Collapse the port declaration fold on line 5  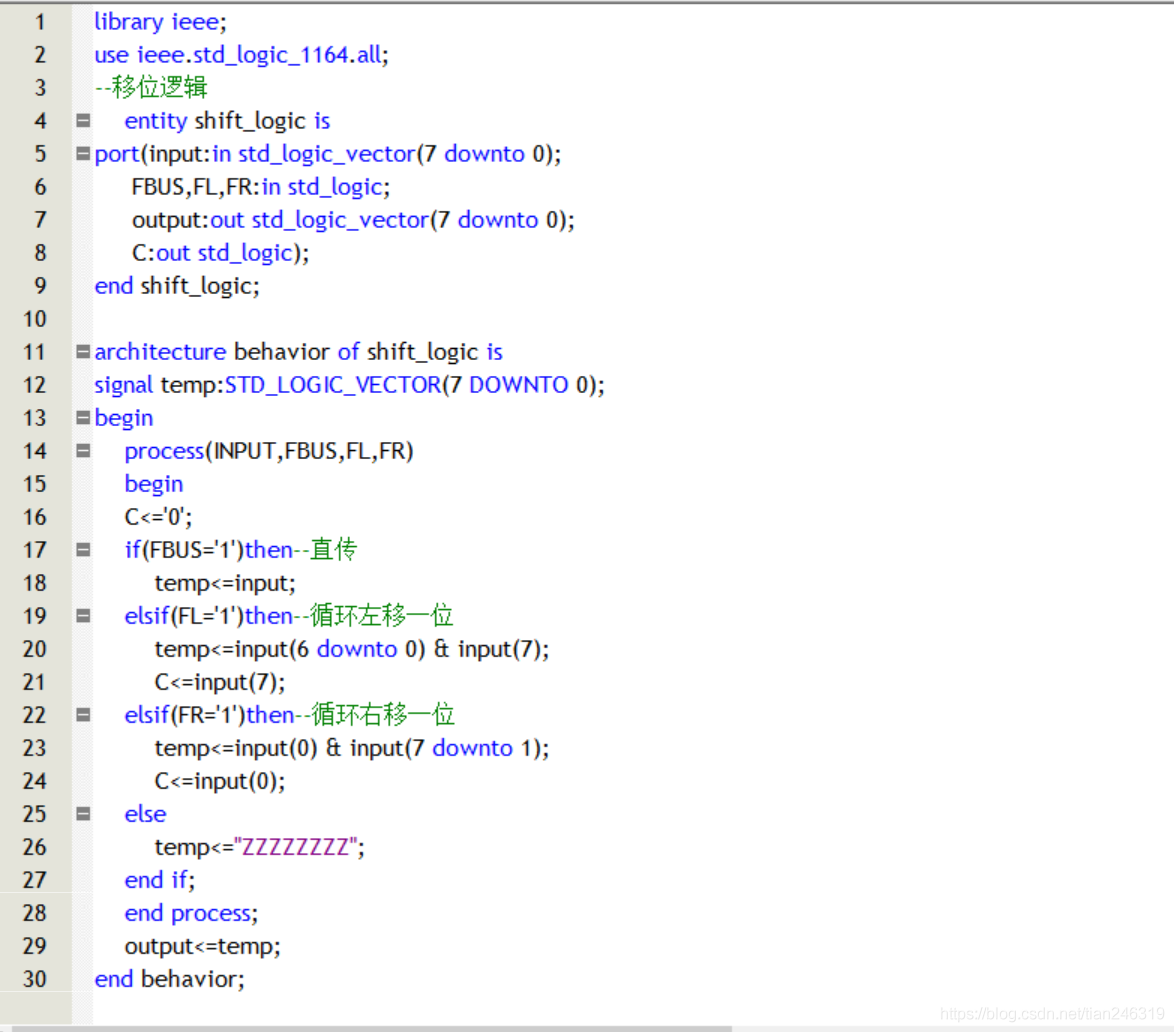pyautogui.click(x=83, y=154)
